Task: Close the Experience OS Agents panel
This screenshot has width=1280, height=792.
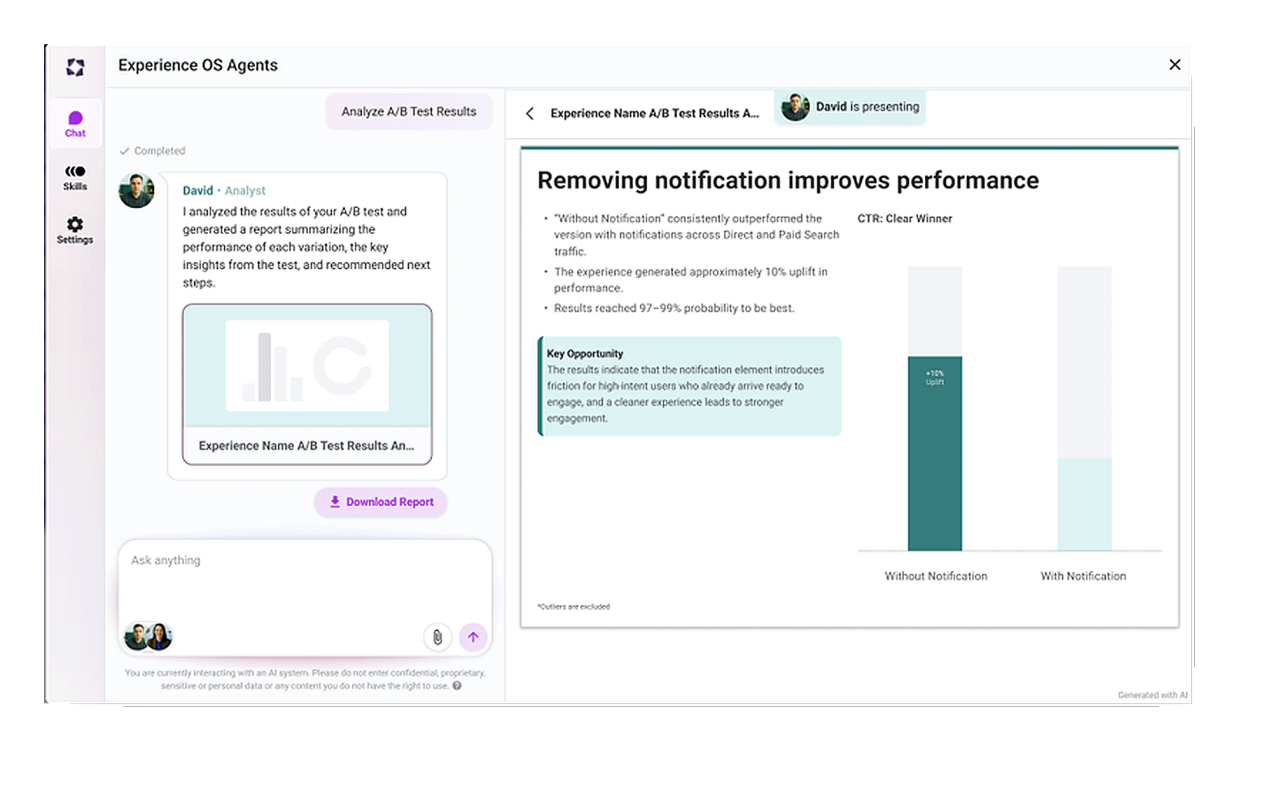Action: pos(1175,65)
